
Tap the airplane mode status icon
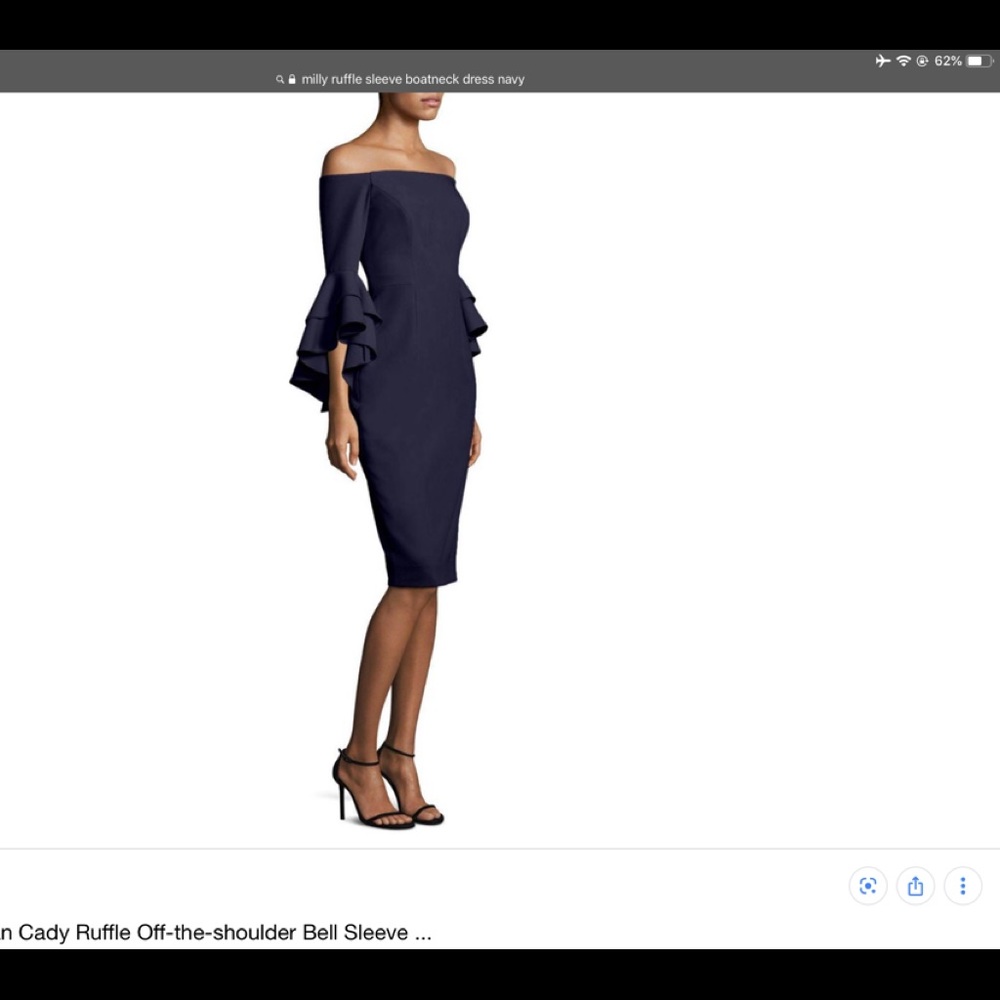click(x=882, y=61)
